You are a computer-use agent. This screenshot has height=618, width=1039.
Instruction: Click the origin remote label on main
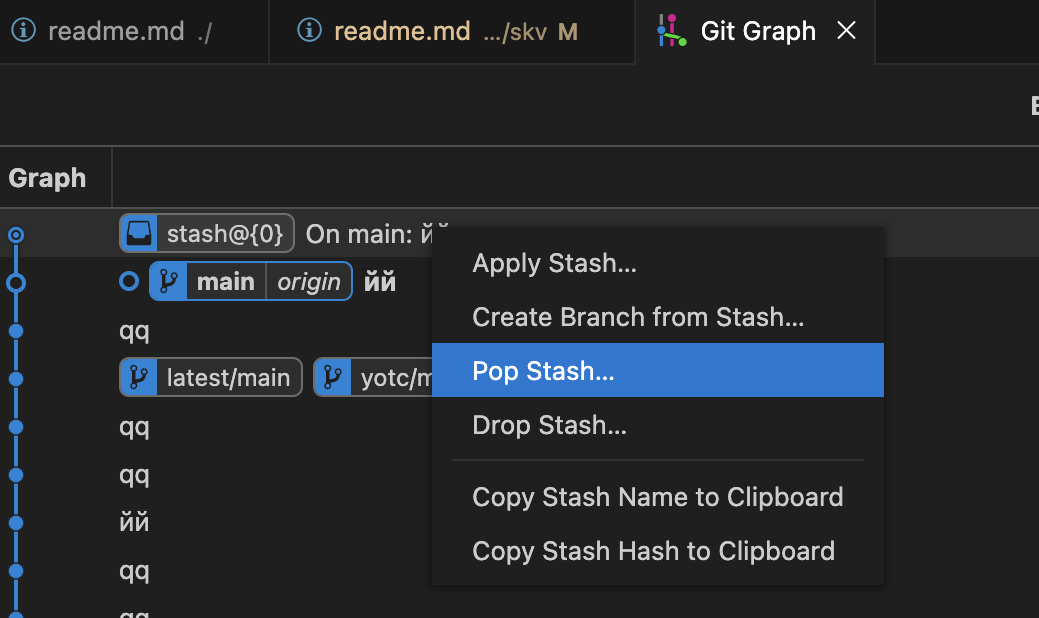309,282
